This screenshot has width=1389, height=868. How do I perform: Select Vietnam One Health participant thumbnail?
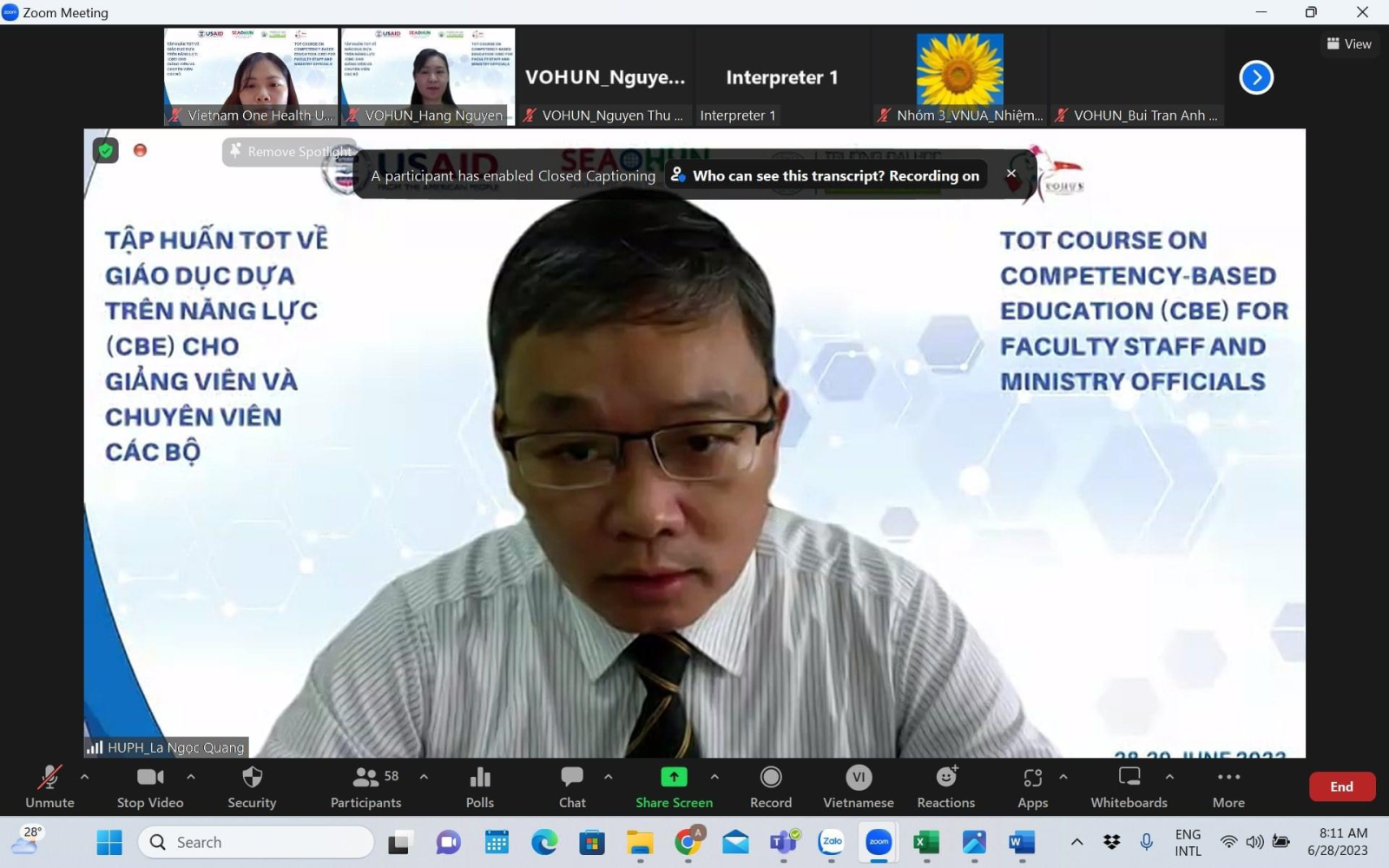coord(251,77)
